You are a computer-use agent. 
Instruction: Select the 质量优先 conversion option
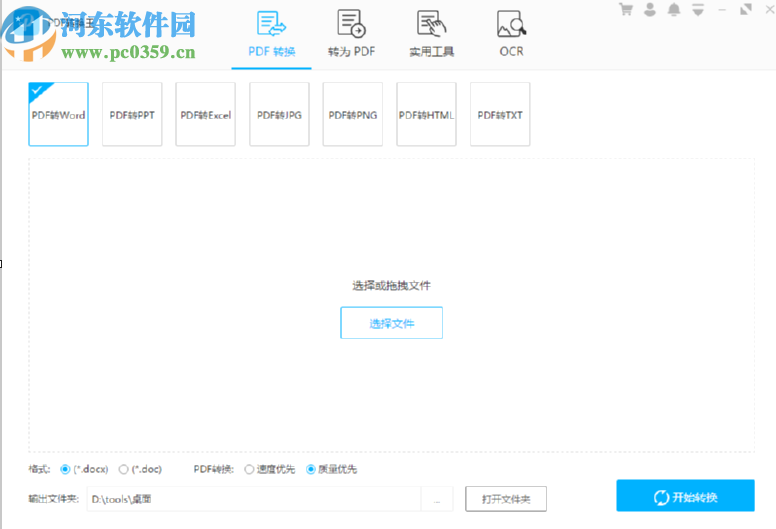tap(311, 469)
